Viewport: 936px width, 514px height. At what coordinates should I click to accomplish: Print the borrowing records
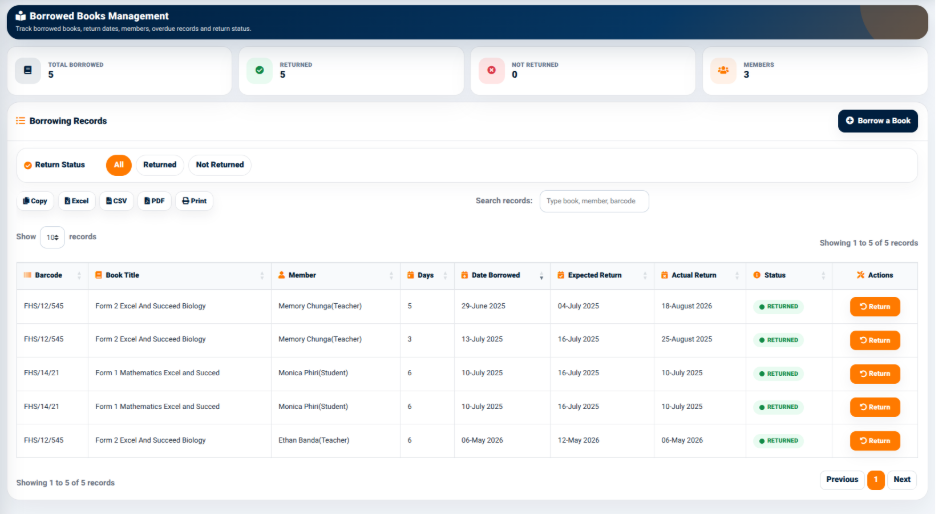coord(194,201)
